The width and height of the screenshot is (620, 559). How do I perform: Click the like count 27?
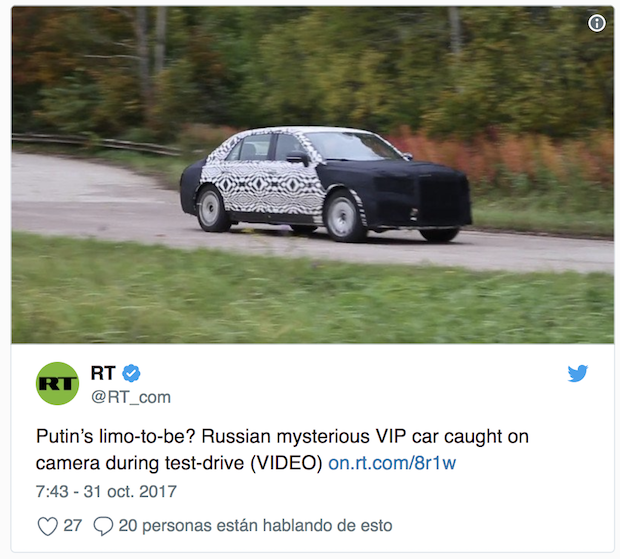coord(72,526)
